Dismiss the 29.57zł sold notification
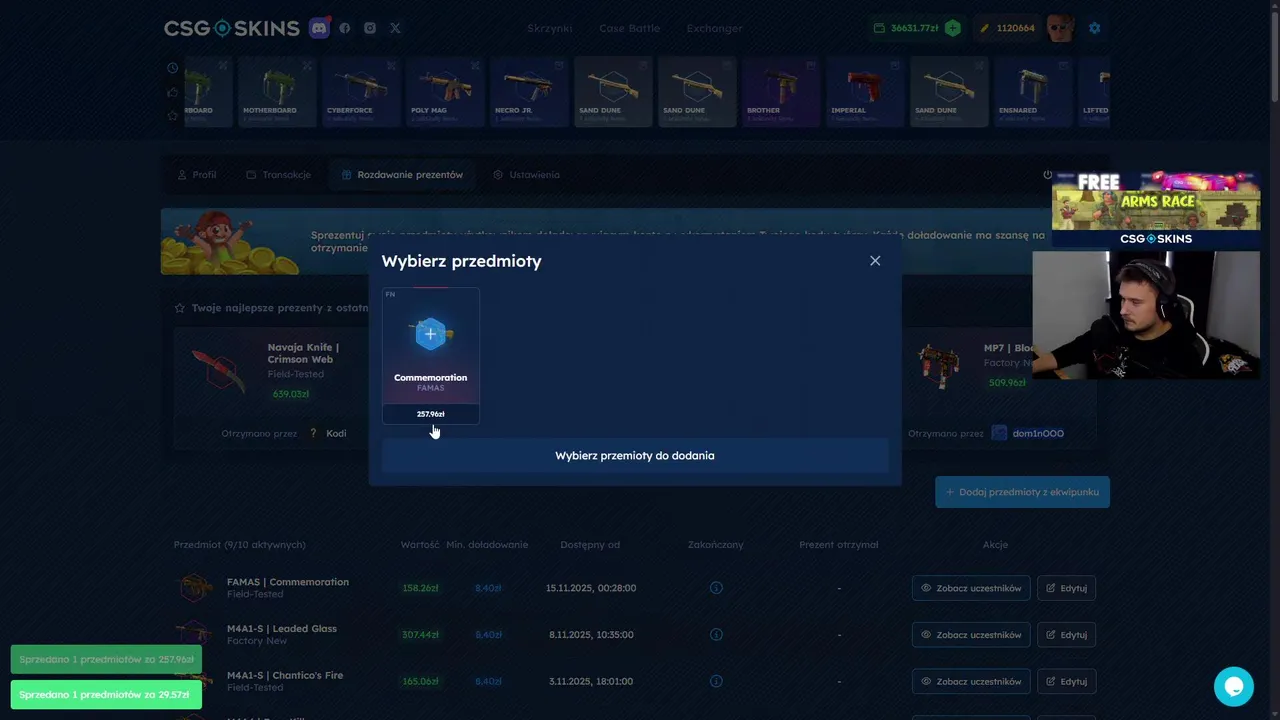Screen dimensions: 1280x720 point(106,695)
